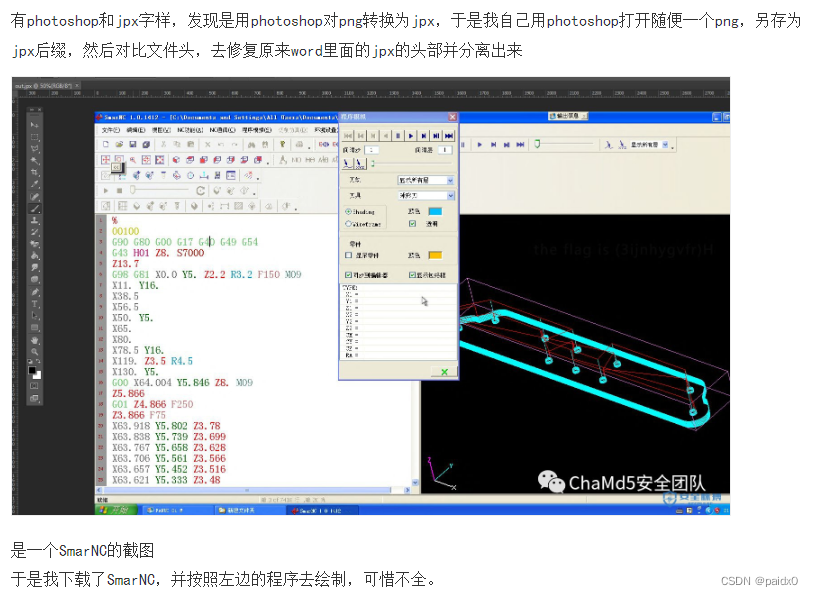Open SmarNC 编辑(E) menu
813x596 pixels.
point(136,130)
